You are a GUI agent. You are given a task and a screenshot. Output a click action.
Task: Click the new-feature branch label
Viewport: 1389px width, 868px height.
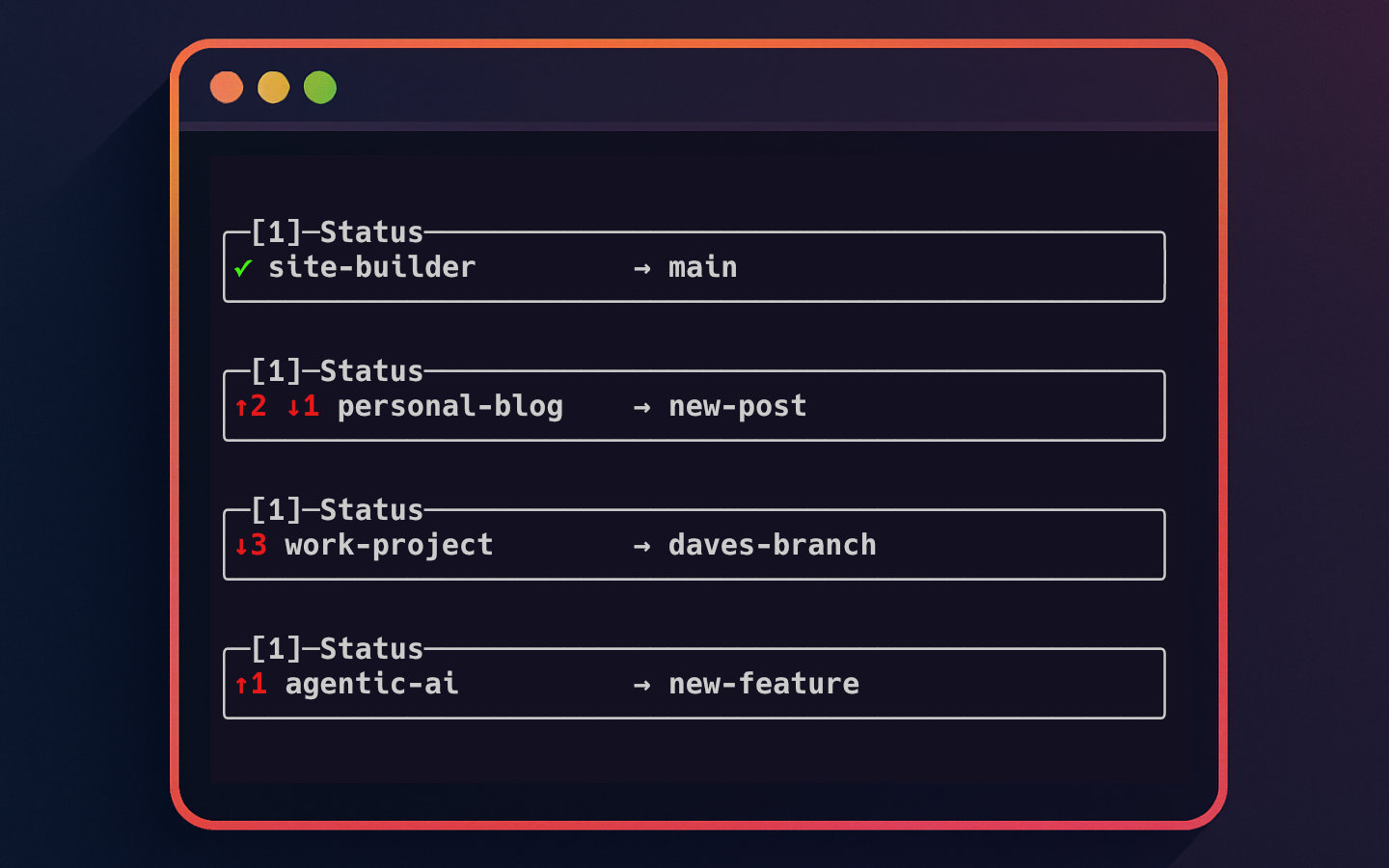point(763,684)
